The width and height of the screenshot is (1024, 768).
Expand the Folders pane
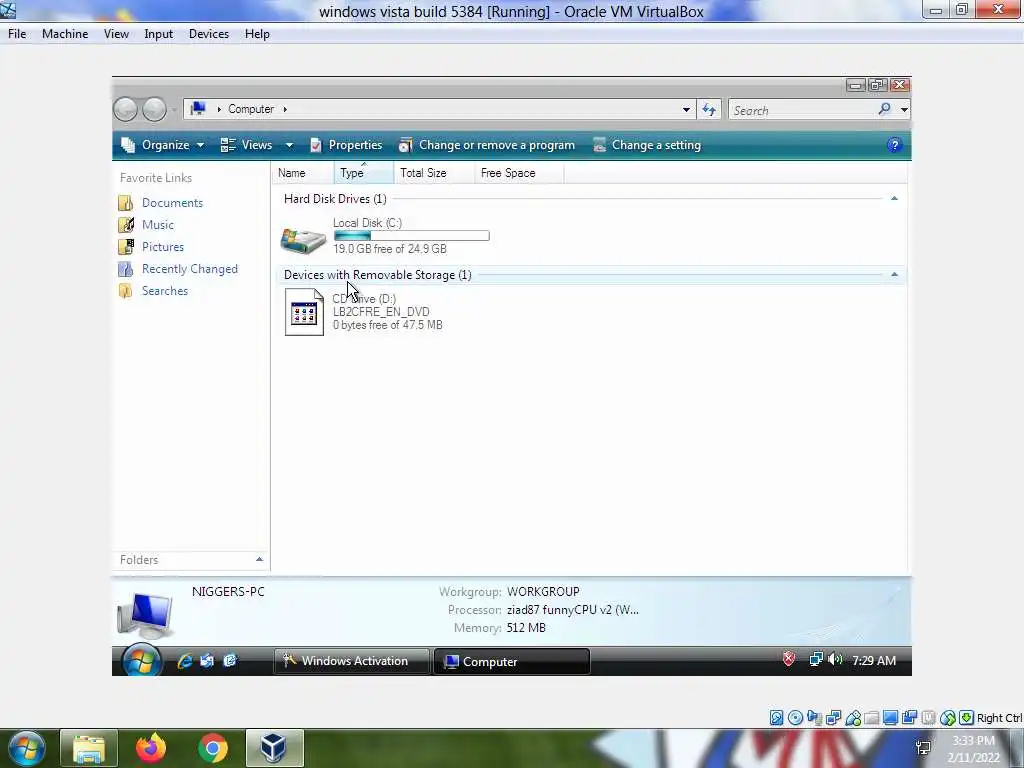coord(259,560)
